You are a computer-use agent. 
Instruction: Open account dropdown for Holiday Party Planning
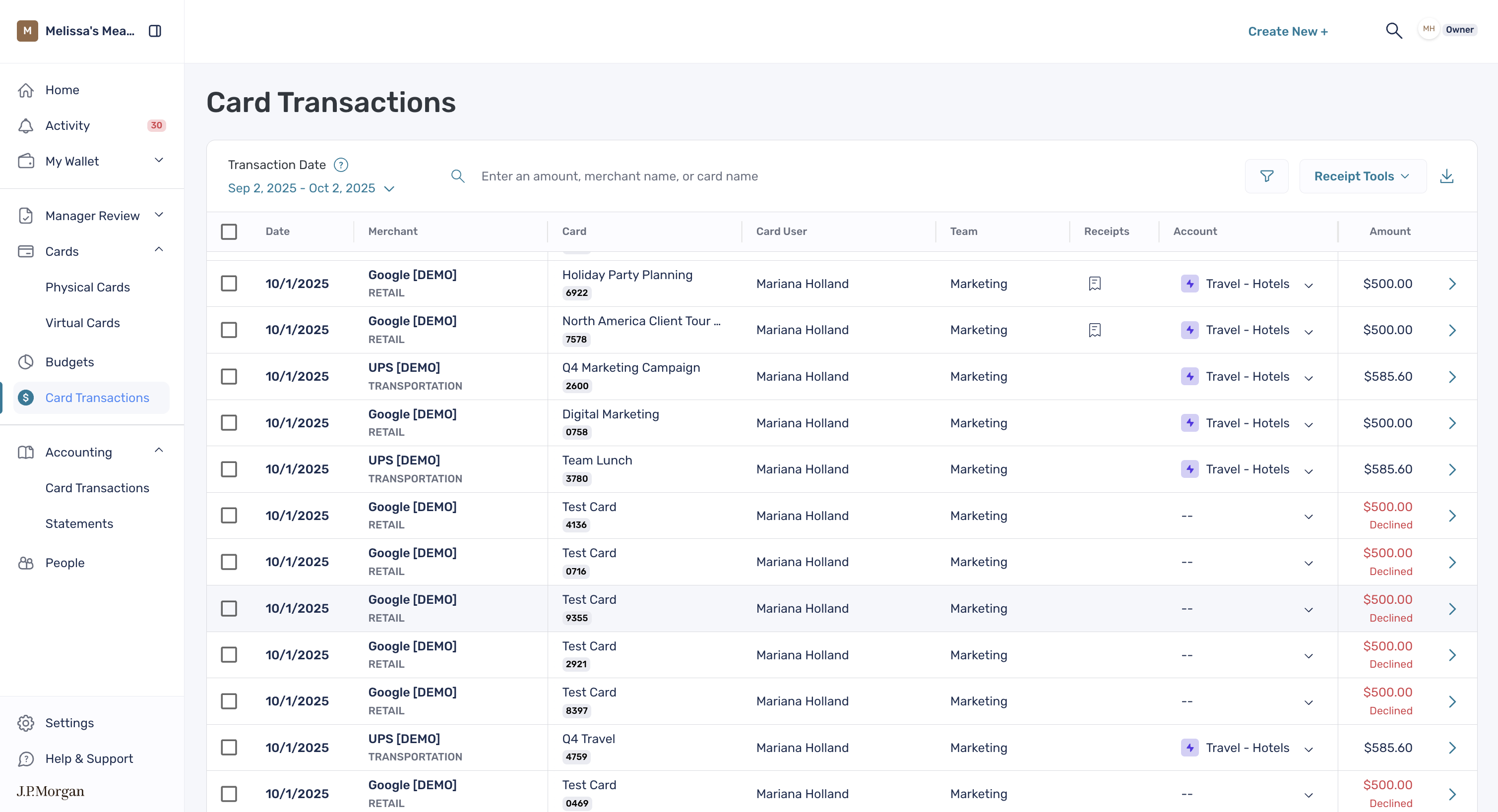point(1309,286)
